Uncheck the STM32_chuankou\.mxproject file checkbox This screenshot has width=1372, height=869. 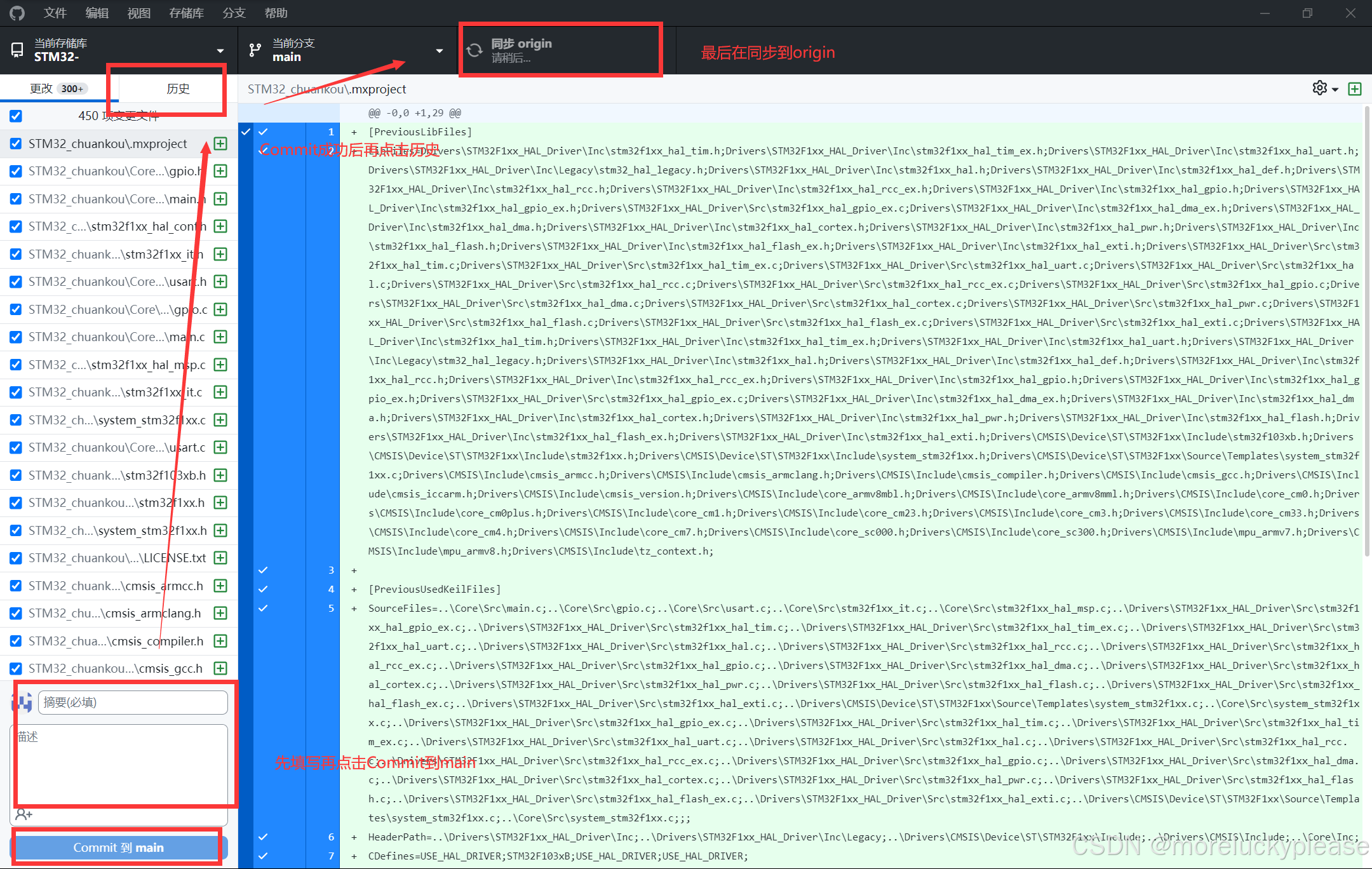[16, 144]
